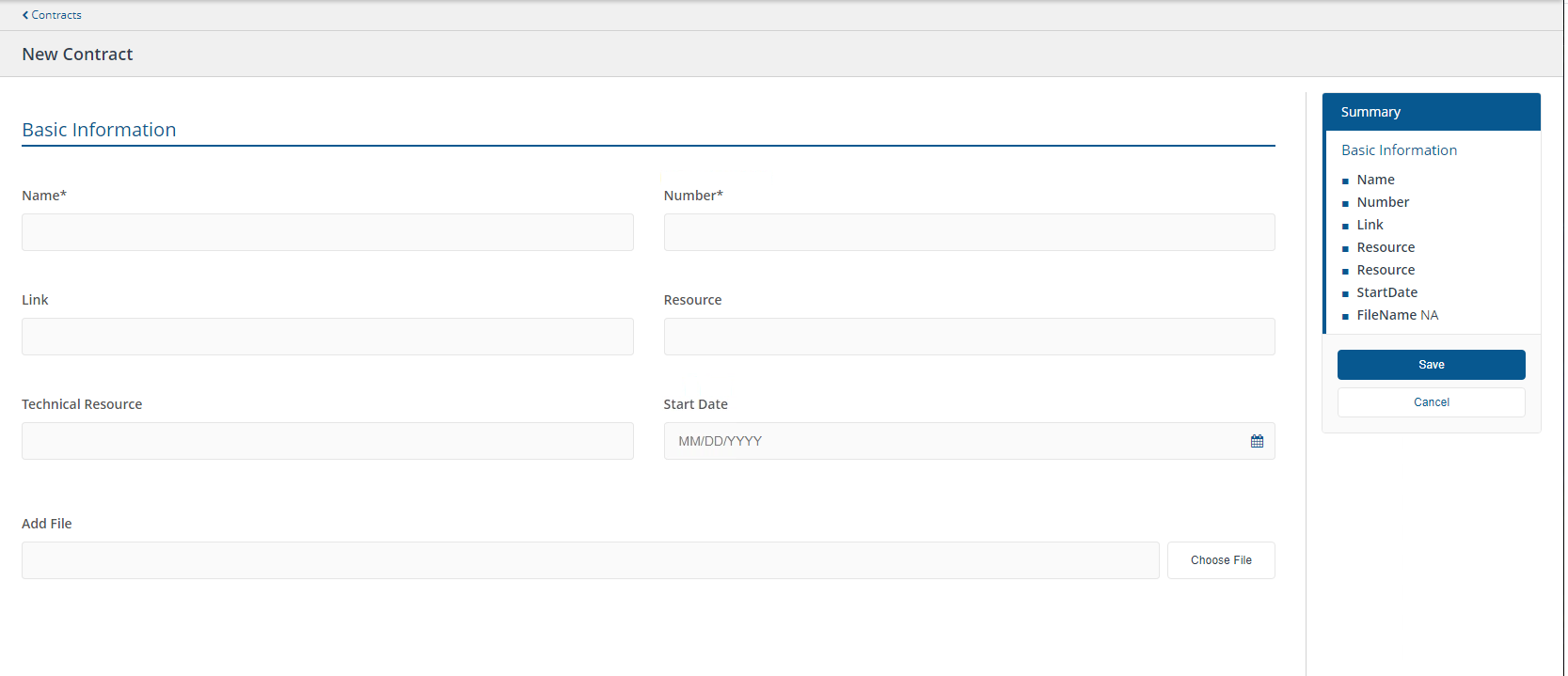
Task: Cancel the contract creation
Action: coord(1431,402)
